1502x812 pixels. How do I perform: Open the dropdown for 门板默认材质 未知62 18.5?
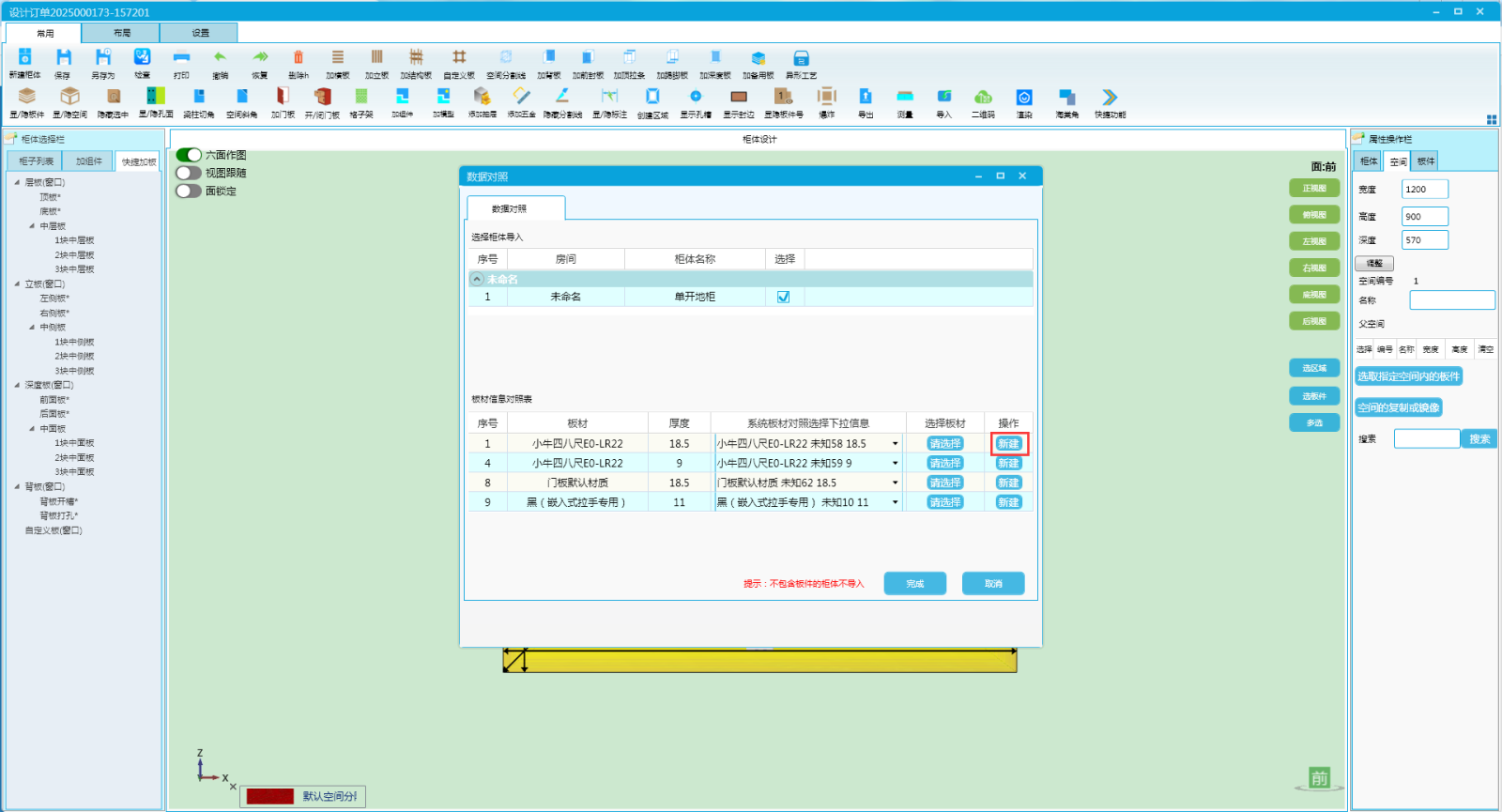(x=895, y=483)
